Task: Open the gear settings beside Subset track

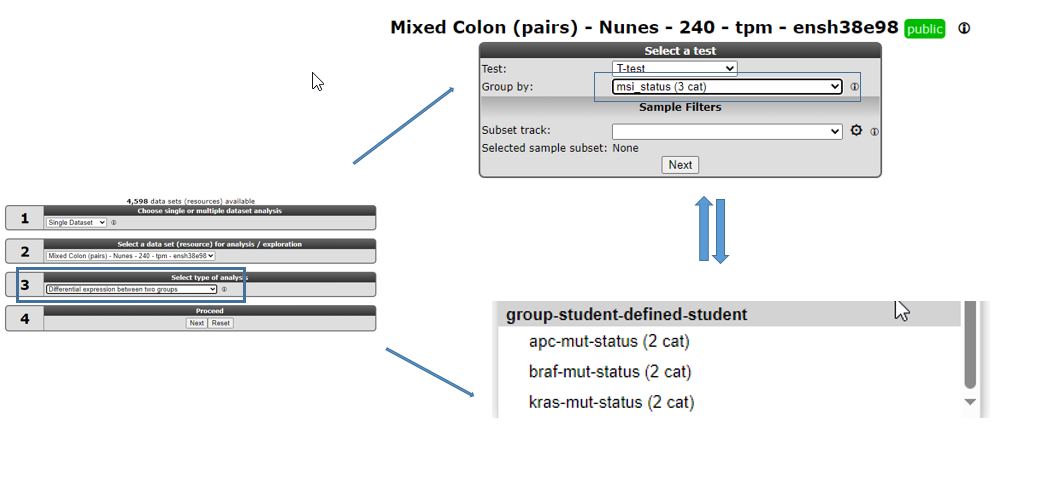Action: 856,131
